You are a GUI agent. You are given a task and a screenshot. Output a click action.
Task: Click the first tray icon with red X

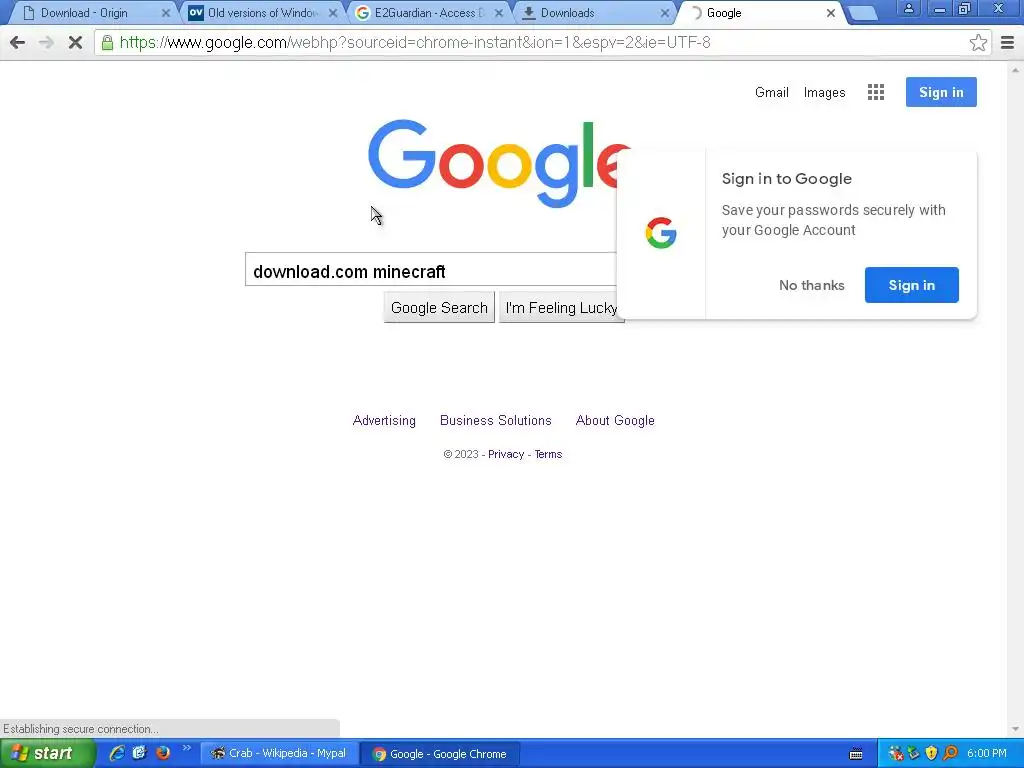click(x=895, y=754)
